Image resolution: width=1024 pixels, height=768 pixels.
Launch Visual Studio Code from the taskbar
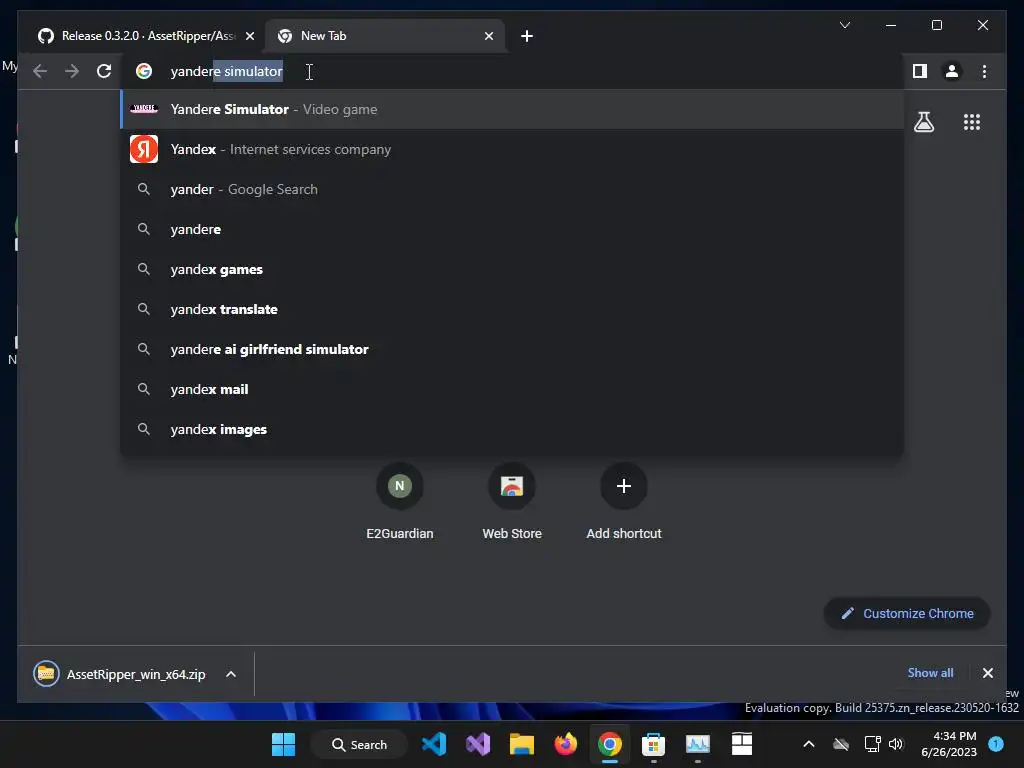[434, 744]
